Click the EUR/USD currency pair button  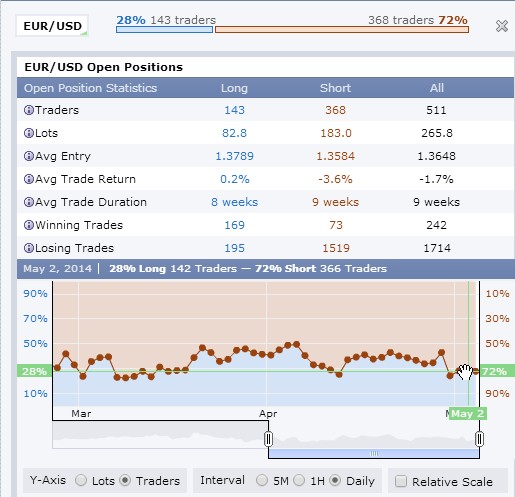[x=52, y=26]
